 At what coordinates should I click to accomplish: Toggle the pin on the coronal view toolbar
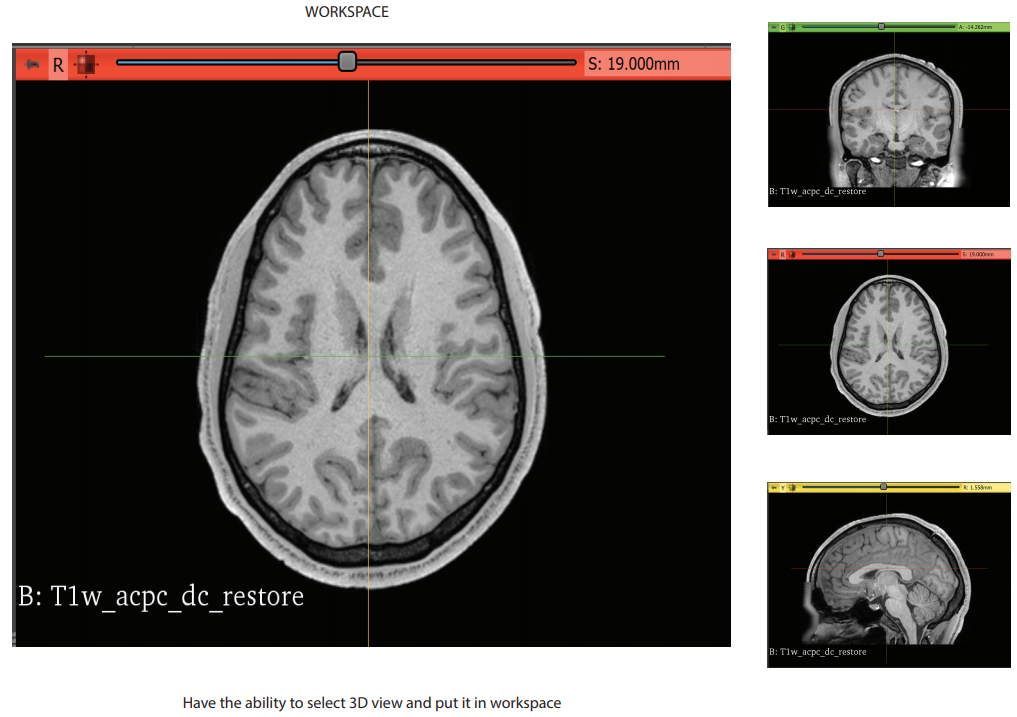click(774, 26)
